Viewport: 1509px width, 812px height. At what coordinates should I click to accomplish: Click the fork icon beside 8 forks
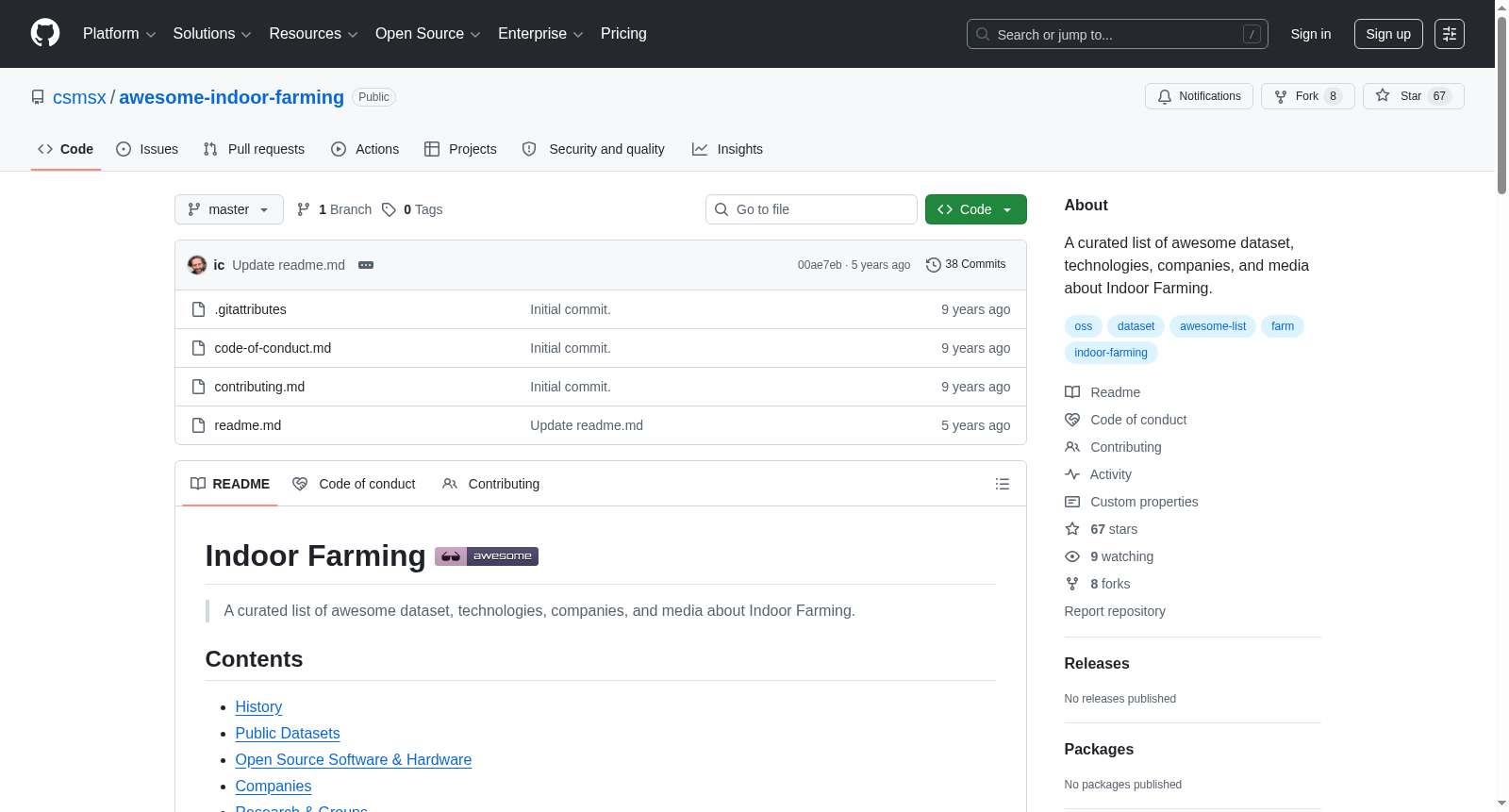[x=1072, y=584]
